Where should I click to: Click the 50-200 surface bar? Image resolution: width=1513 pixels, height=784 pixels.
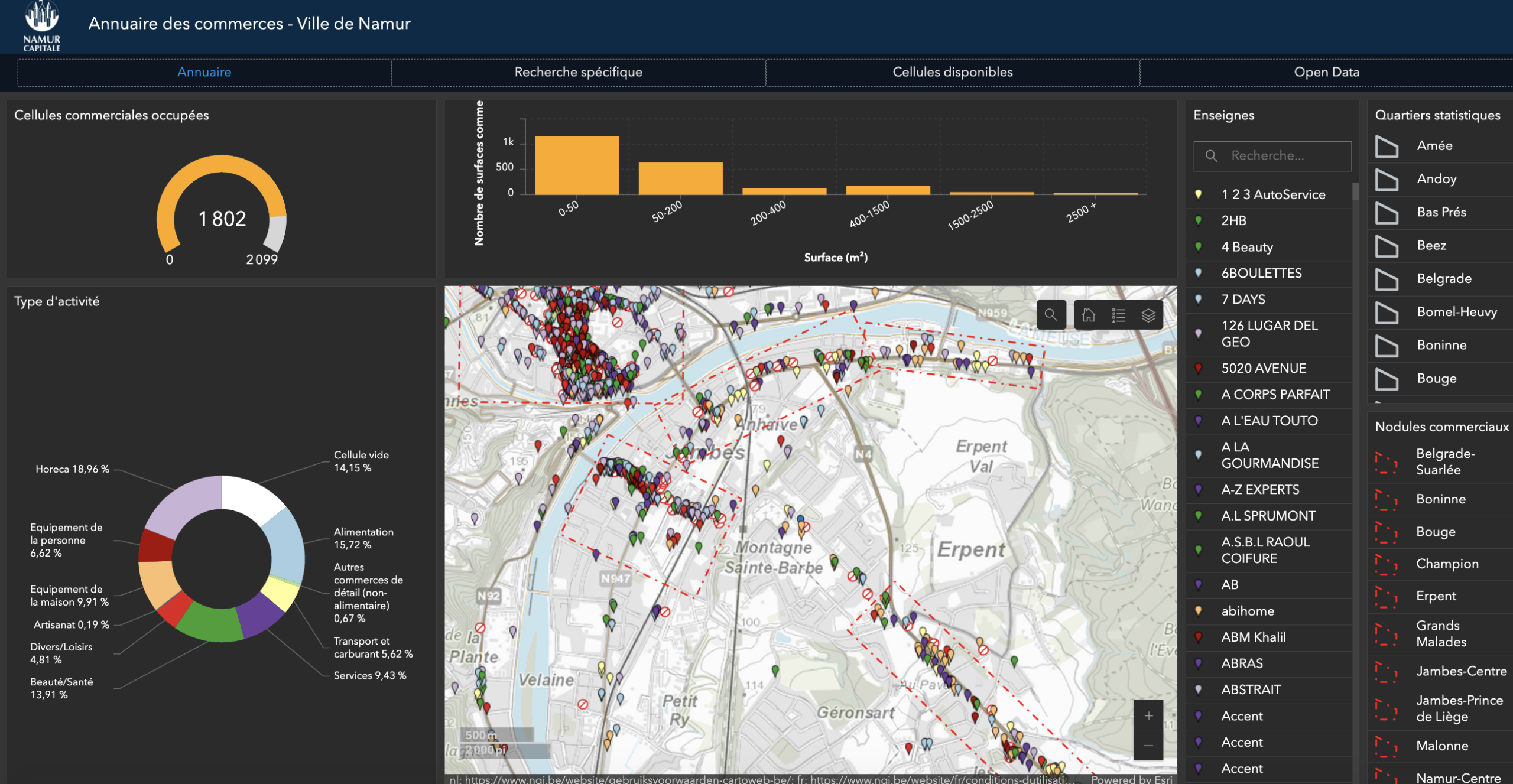[x=680, y=178]
